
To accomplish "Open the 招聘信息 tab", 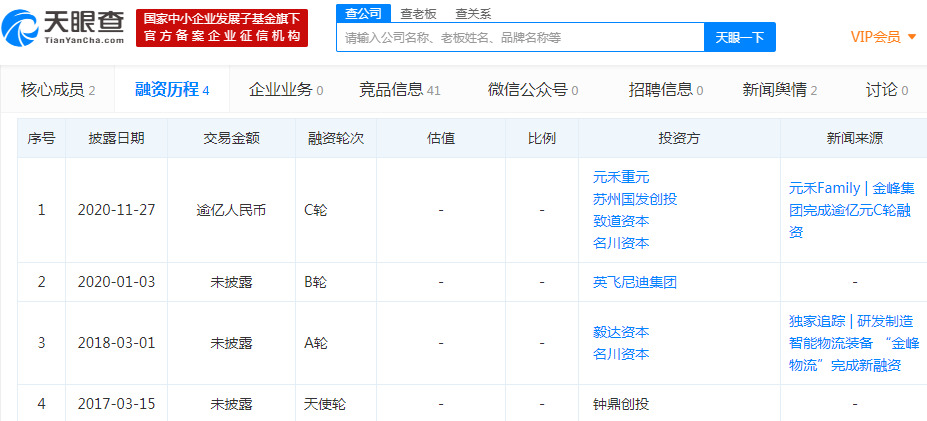I will coord(666,90).
